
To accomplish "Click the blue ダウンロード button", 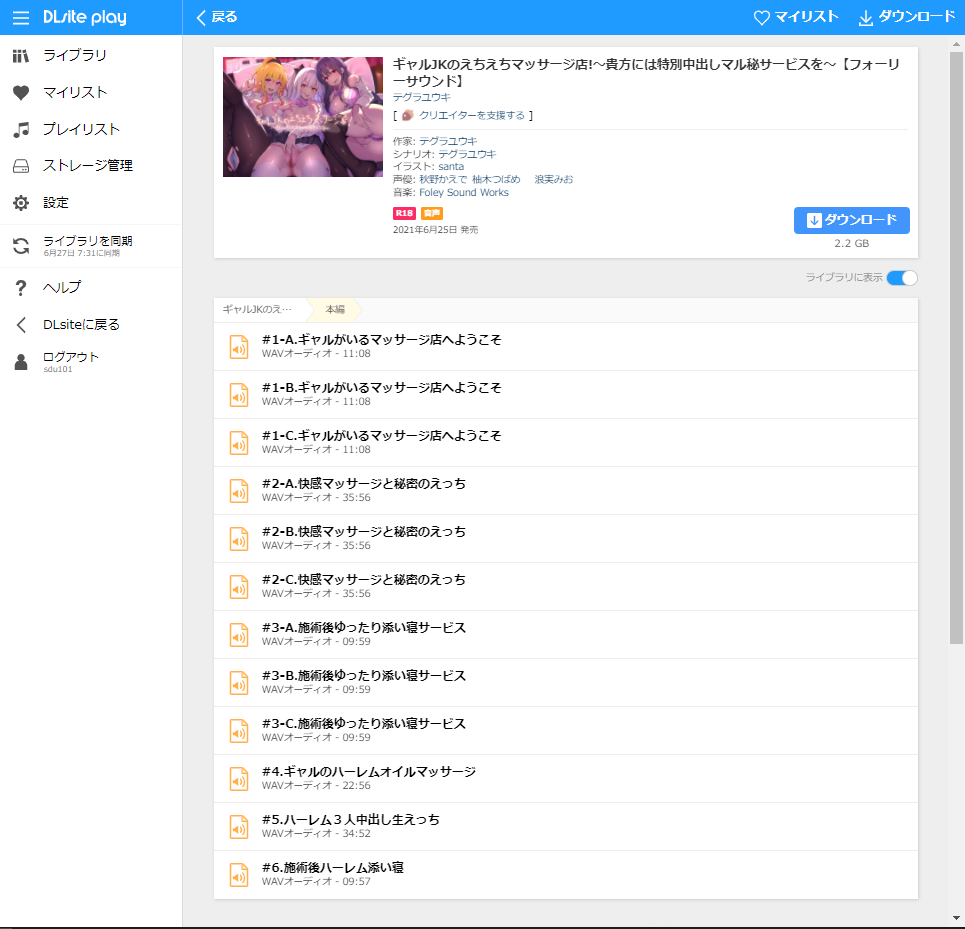I will point(851,220).
